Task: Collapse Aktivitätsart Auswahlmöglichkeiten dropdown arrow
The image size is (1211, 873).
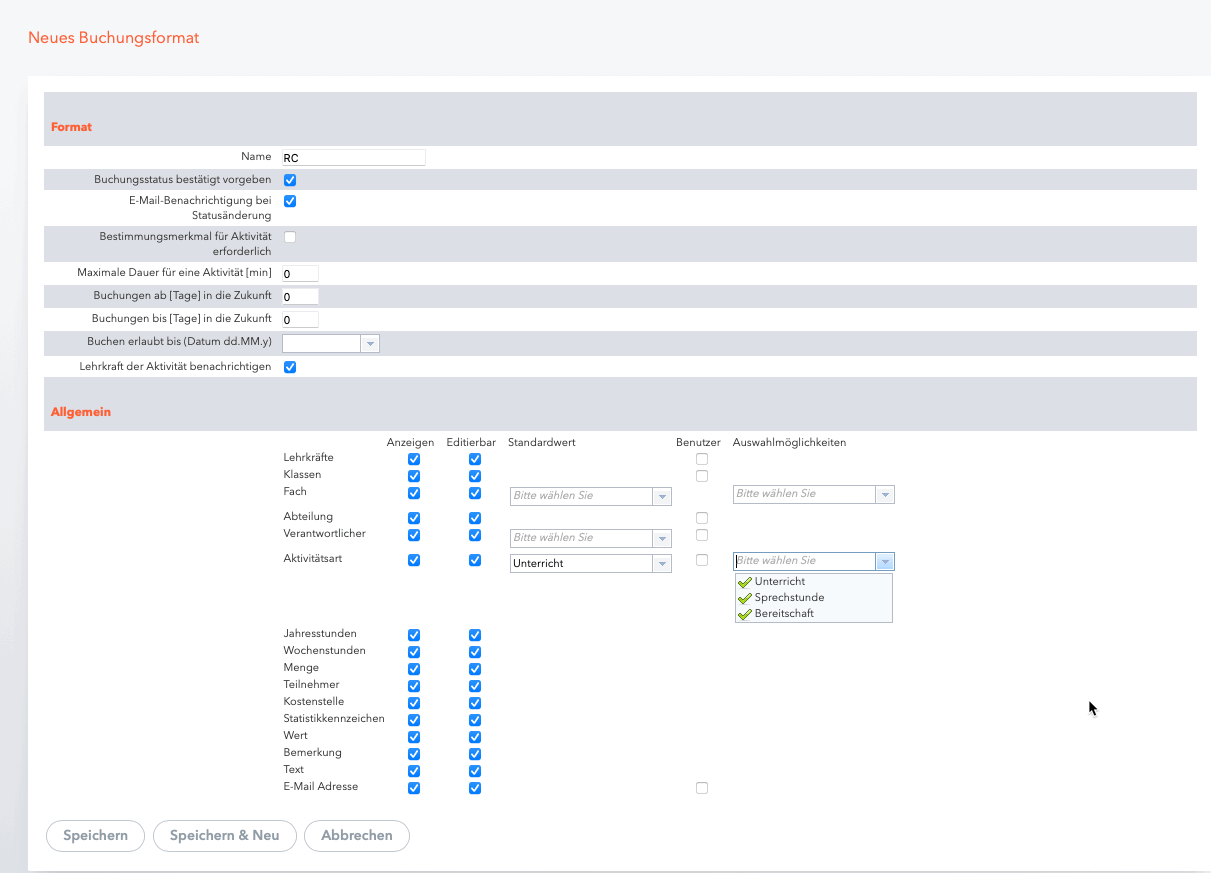Action: point(885,562)
